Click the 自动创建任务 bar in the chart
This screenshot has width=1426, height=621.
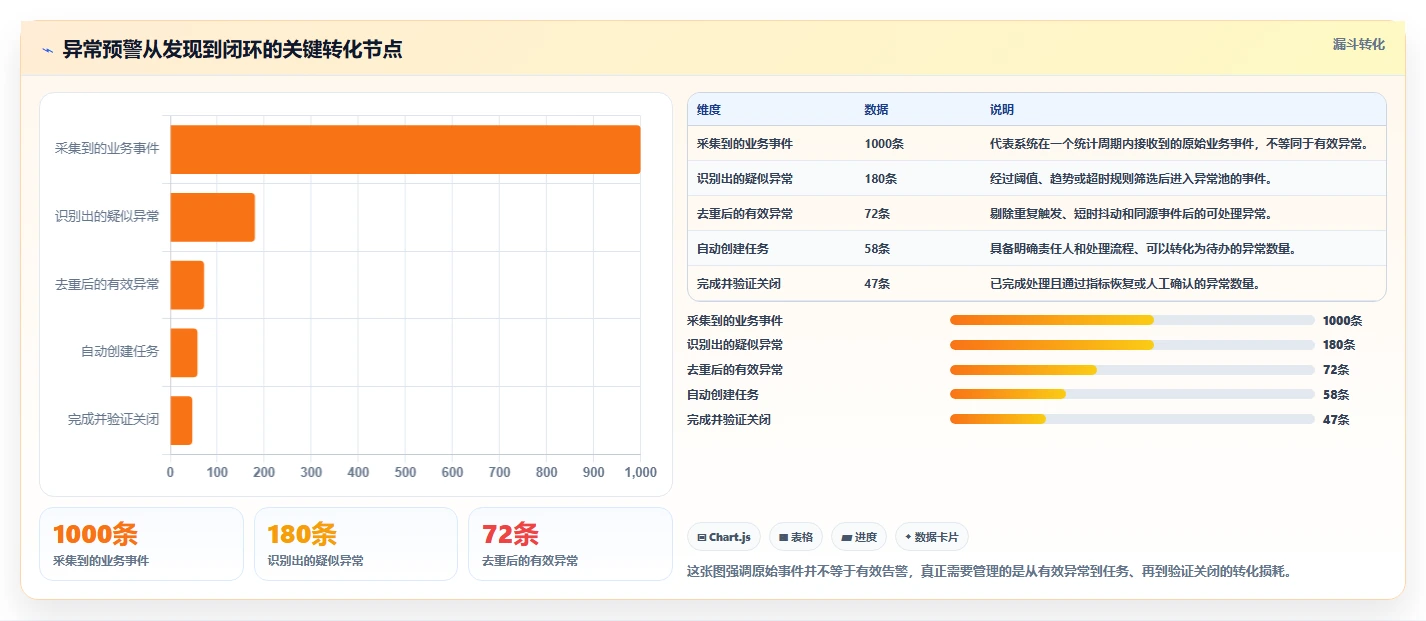(x=184, y=352)
